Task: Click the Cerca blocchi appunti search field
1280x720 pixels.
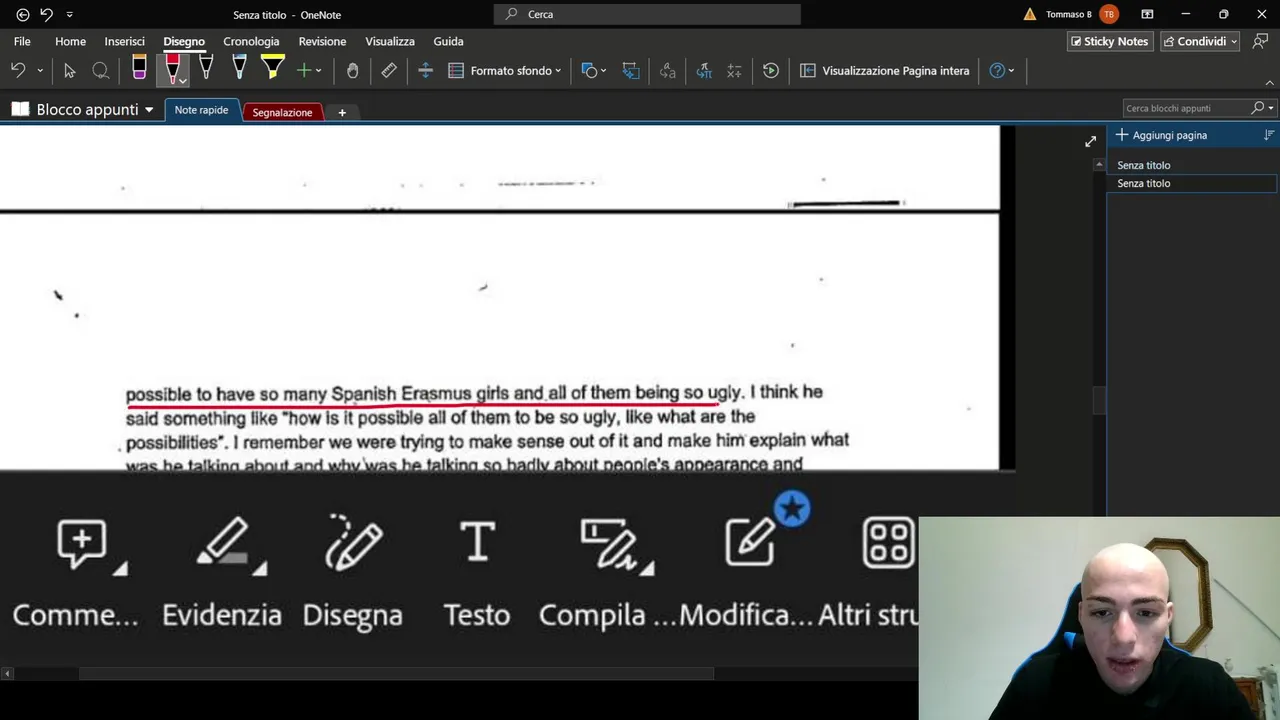Action: (1188, 108)
